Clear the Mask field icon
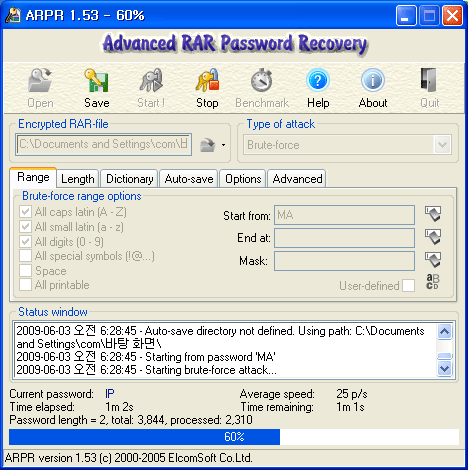Viewport: 468px width, 470px height. pyautogui.click(x=433, y=260)
